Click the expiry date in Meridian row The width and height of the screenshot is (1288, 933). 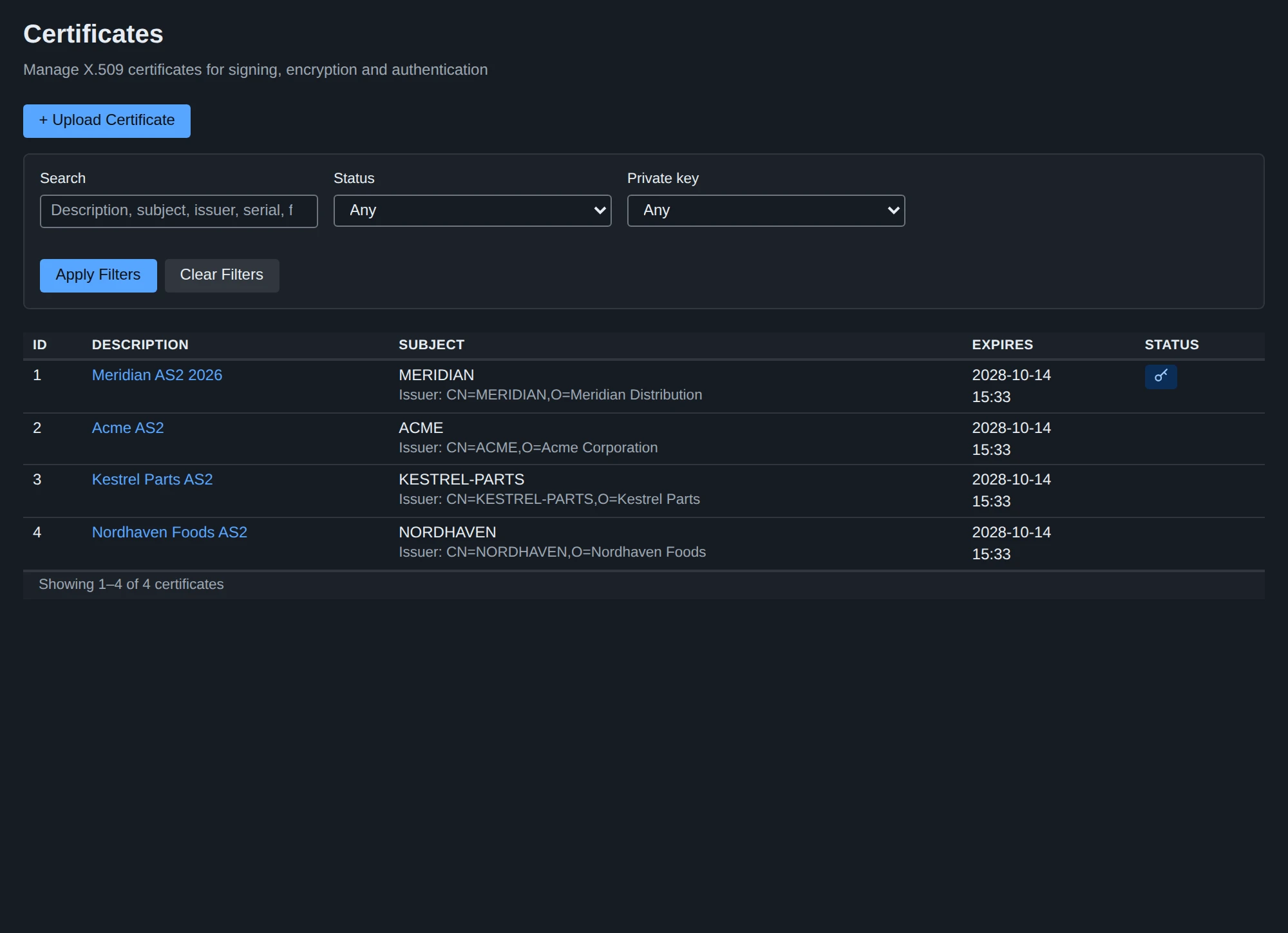click(x=1011, y=386)
